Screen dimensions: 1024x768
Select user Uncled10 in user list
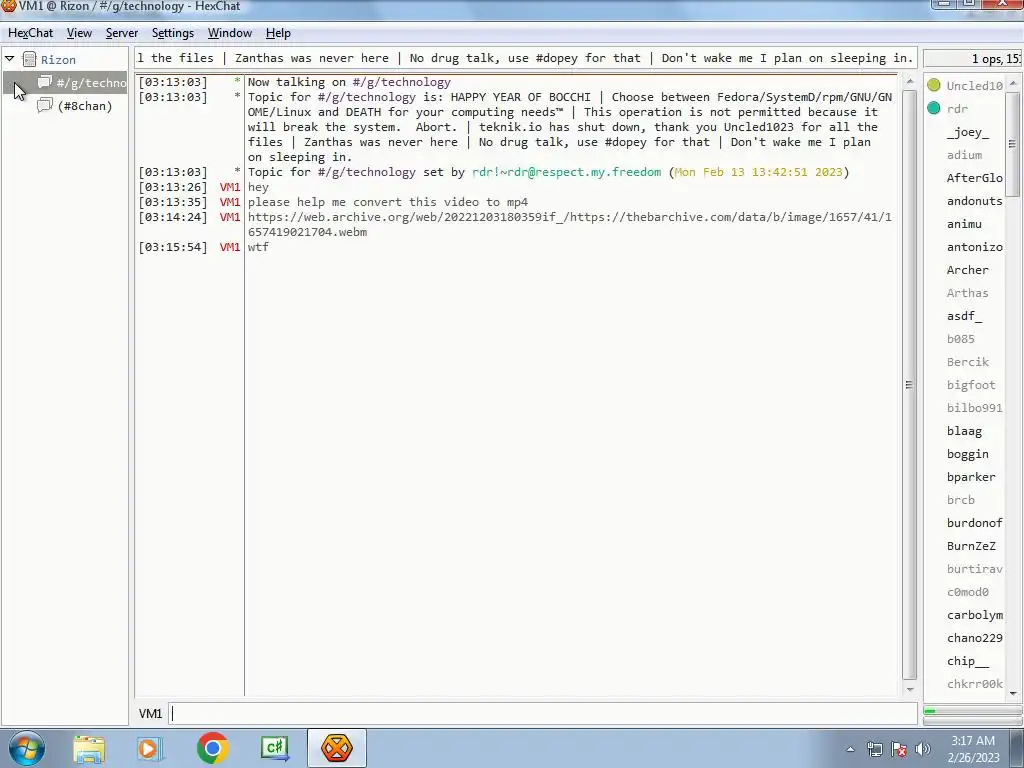[974, 86]
